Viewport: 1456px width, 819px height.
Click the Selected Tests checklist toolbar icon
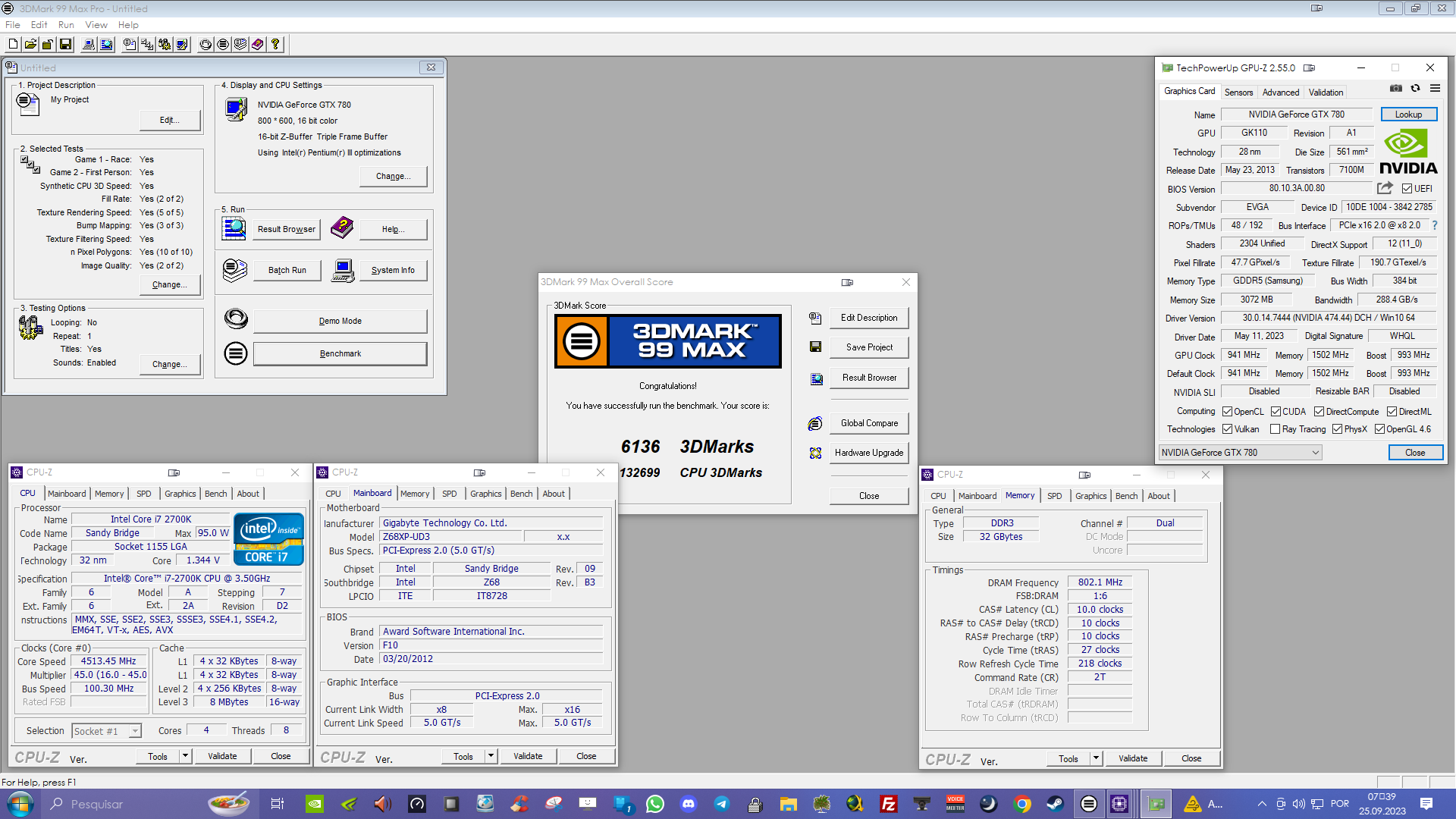pos(147,45)
